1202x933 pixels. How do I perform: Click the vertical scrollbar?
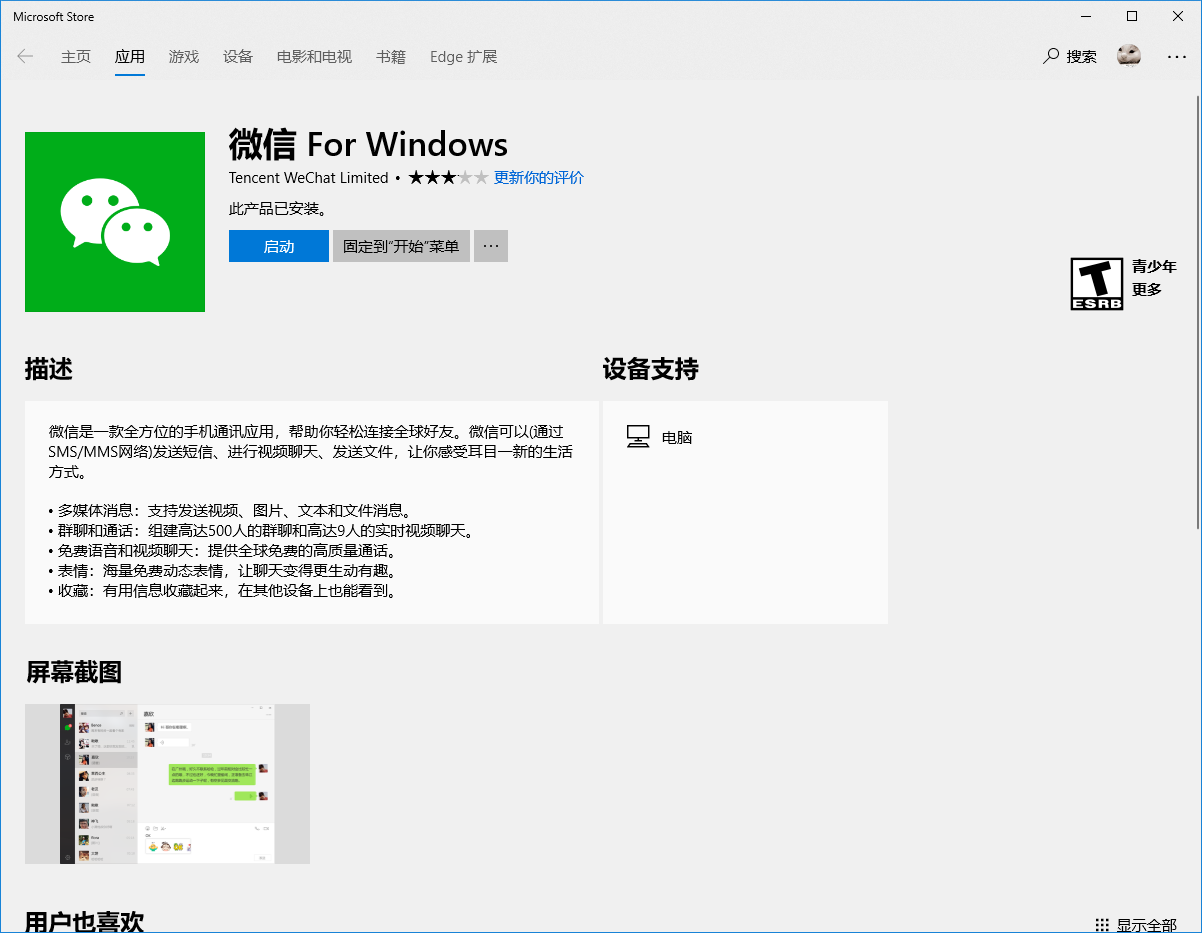(x=1198, y=310)
